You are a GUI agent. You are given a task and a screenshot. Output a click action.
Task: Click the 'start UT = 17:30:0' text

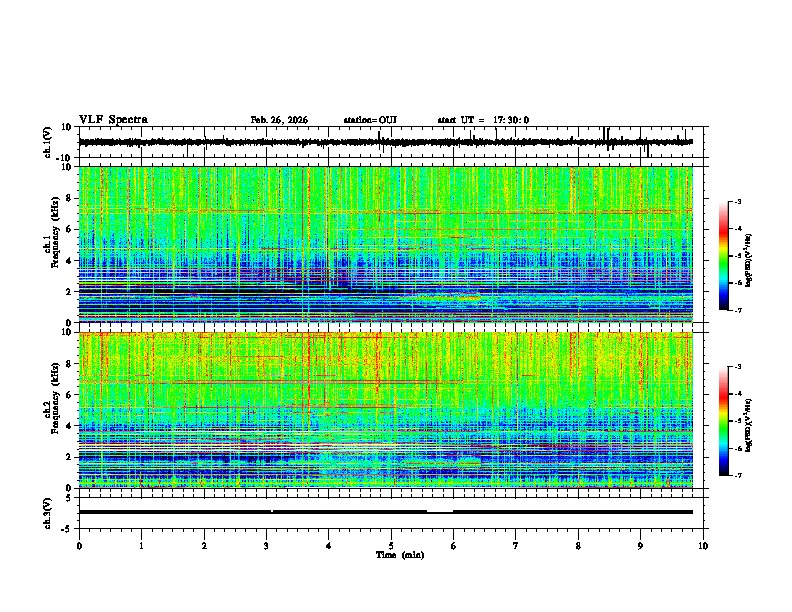click(483, 120)
